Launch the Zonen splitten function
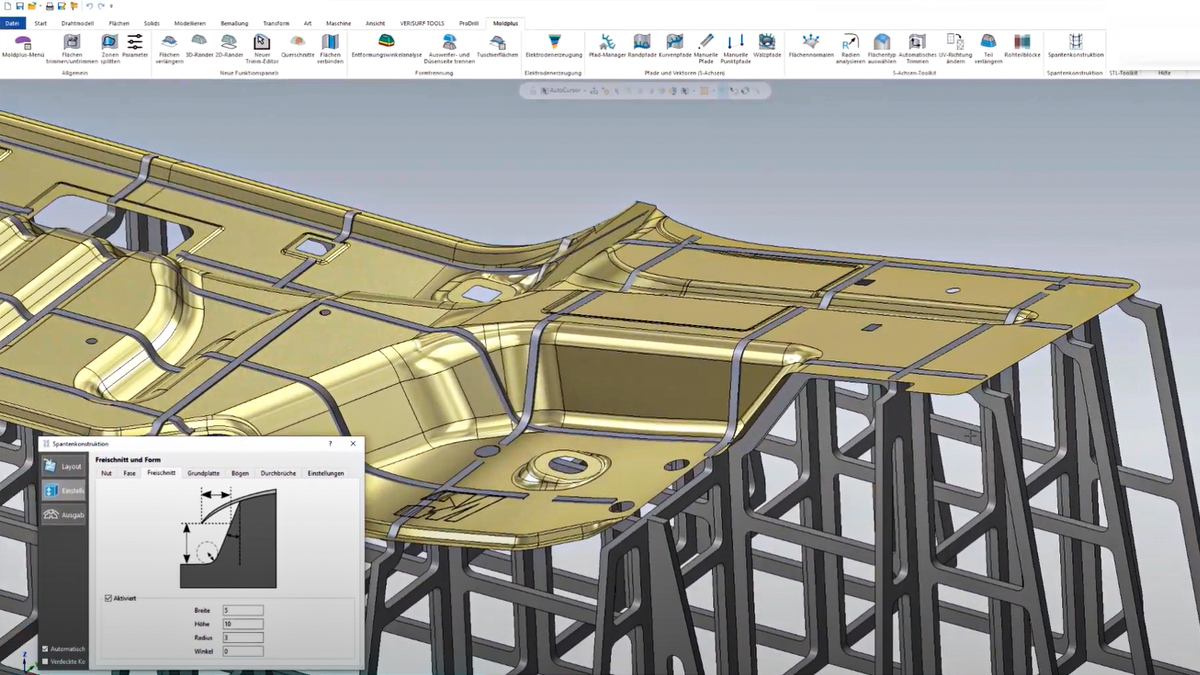The height and width of the screenshot is (675, 1200). point(111,45)
